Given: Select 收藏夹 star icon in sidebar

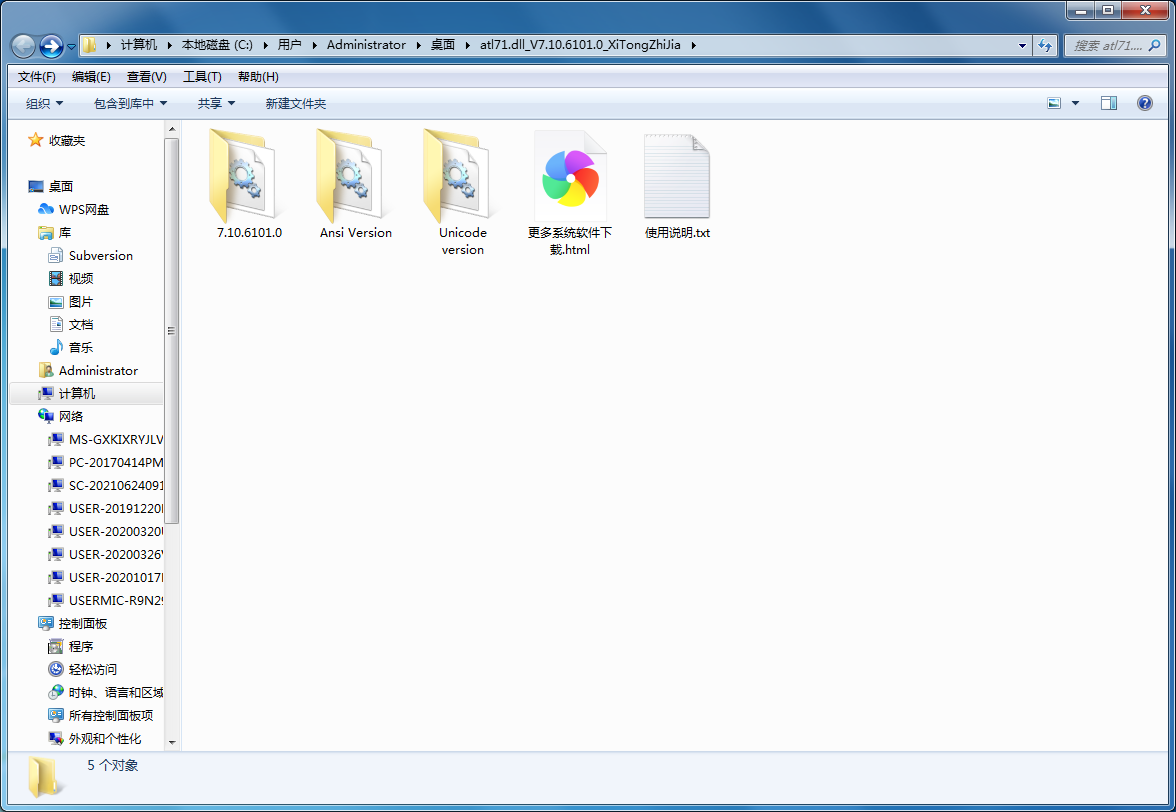Looking at the screenshot, I should tap(34, 140).
